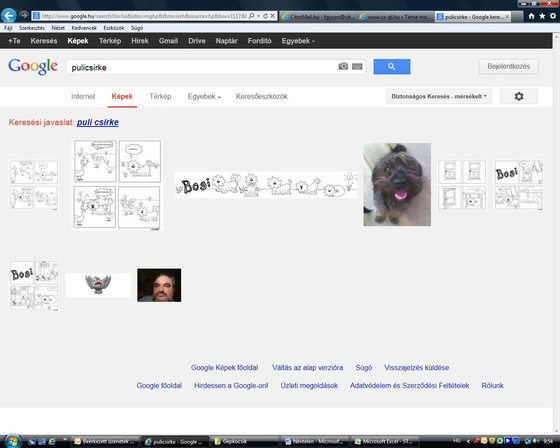560x448 pixels.
Task: Click +Te in the black bar
Action: coord(14,41)
